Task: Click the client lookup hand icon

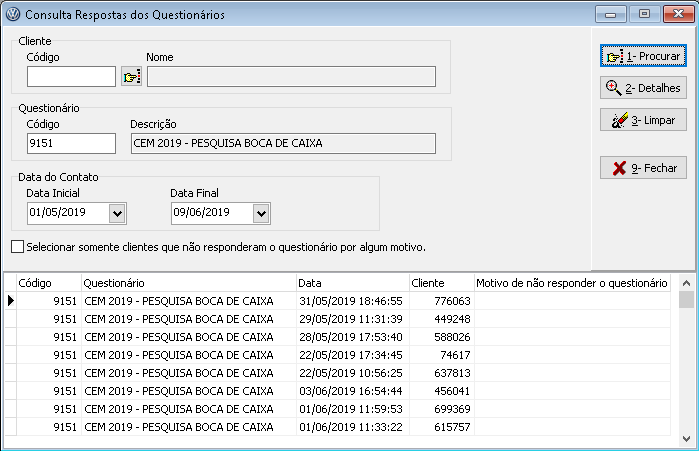Action: [132, 77]
